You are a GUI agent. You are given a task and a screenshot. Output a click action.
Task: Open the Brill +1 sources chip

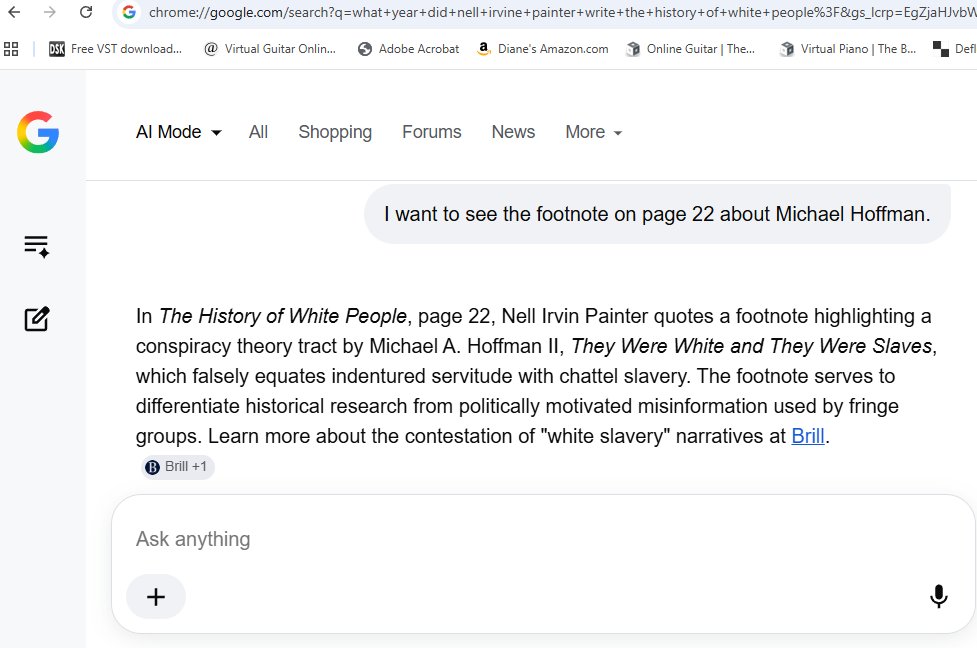click(178, 467)
